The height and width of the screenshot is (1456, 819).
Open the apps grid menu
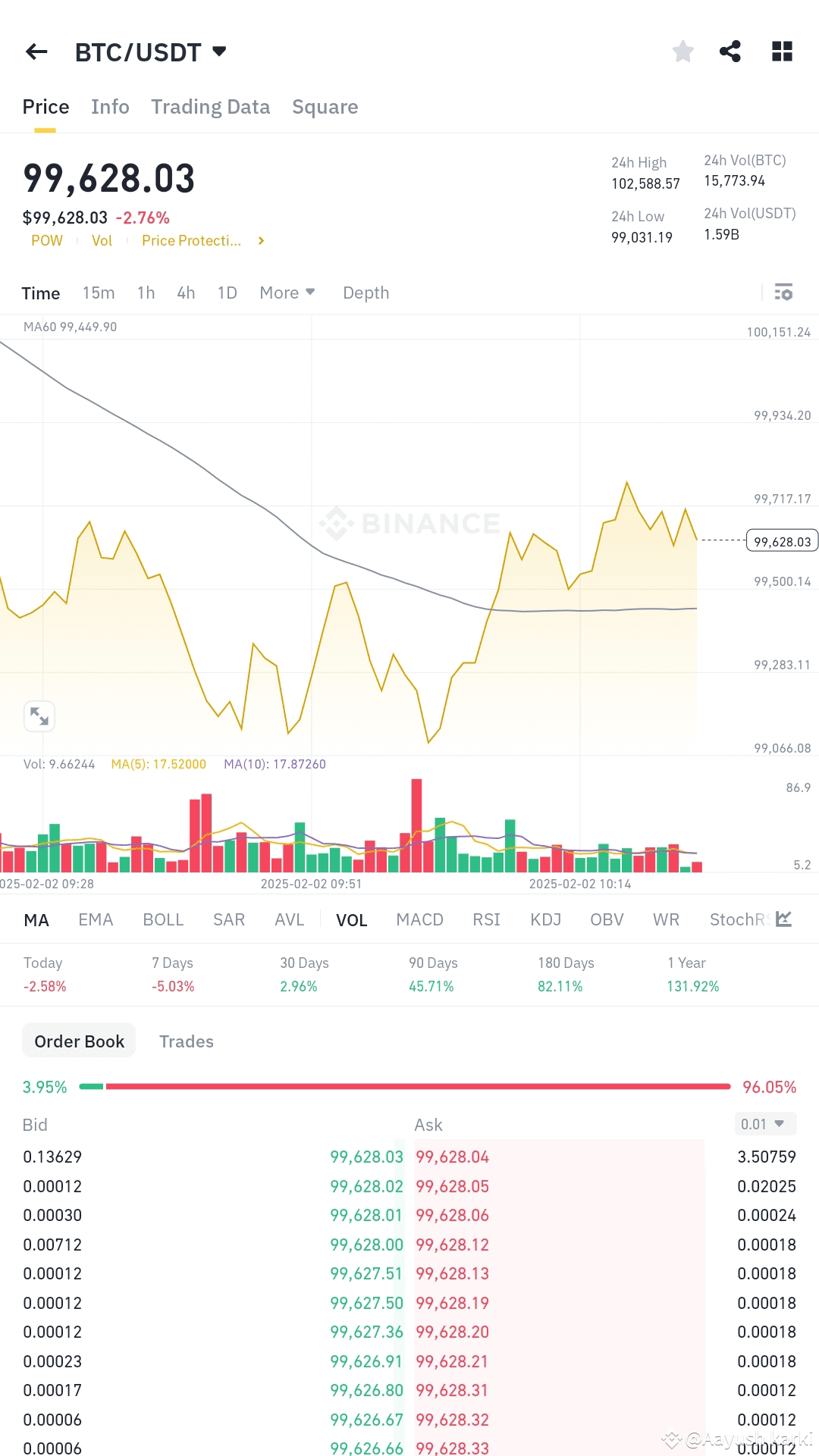point(781,51)
